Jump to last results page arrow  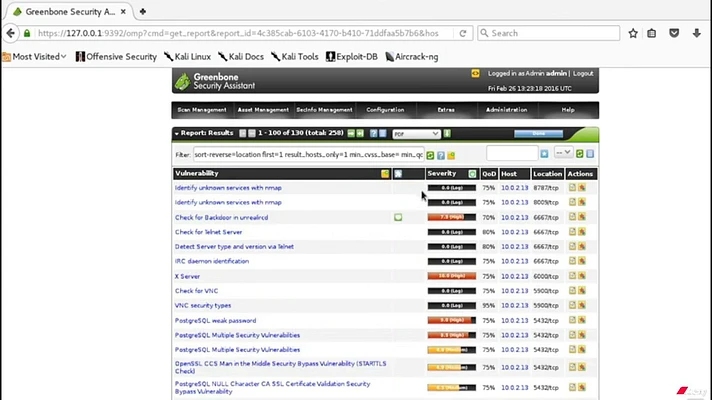[360, 133]
